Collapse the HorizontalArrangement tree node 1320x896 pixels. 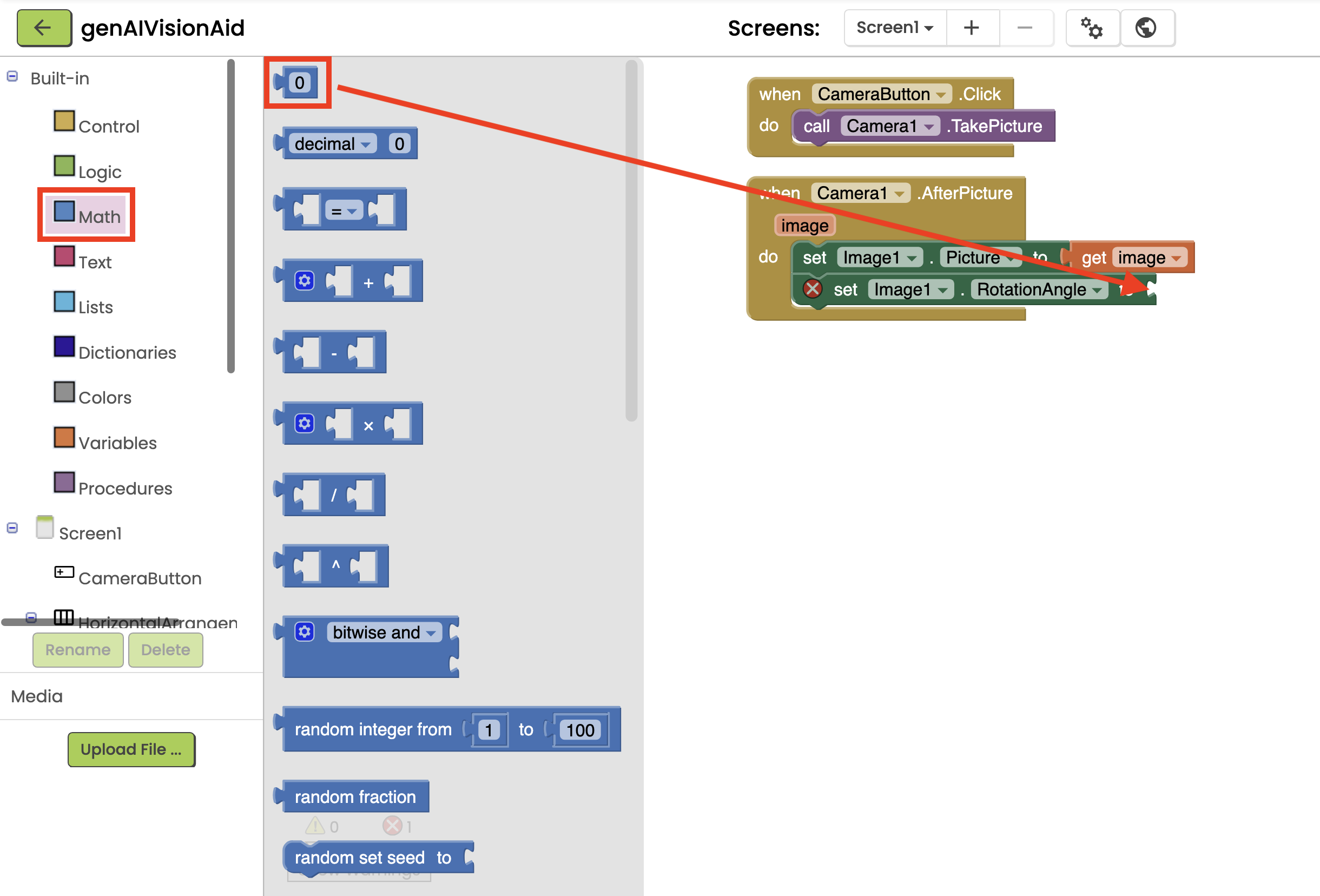click(31, 617)
